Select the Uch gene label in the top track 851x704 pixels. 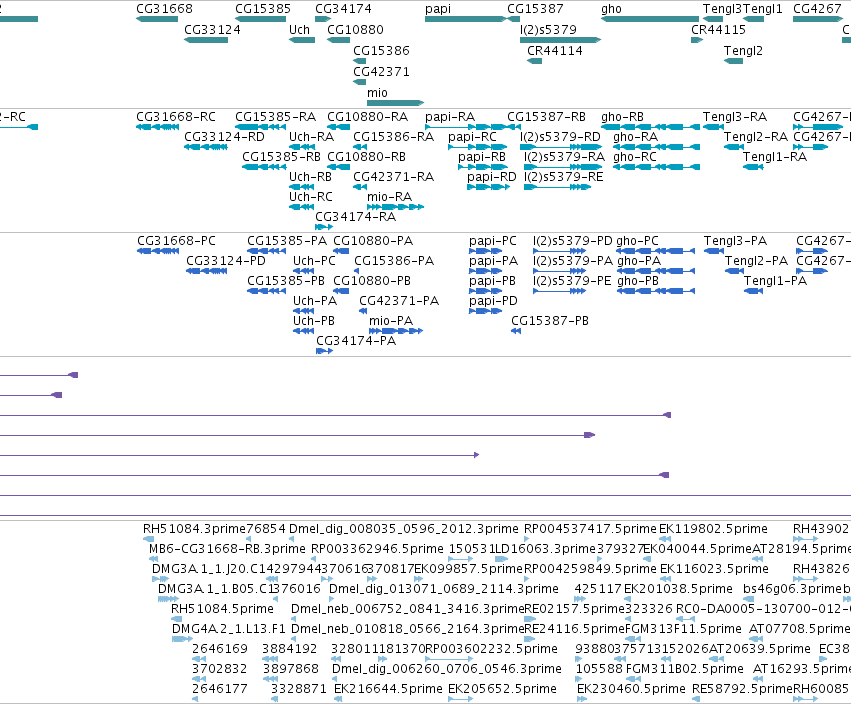point(299,30)
